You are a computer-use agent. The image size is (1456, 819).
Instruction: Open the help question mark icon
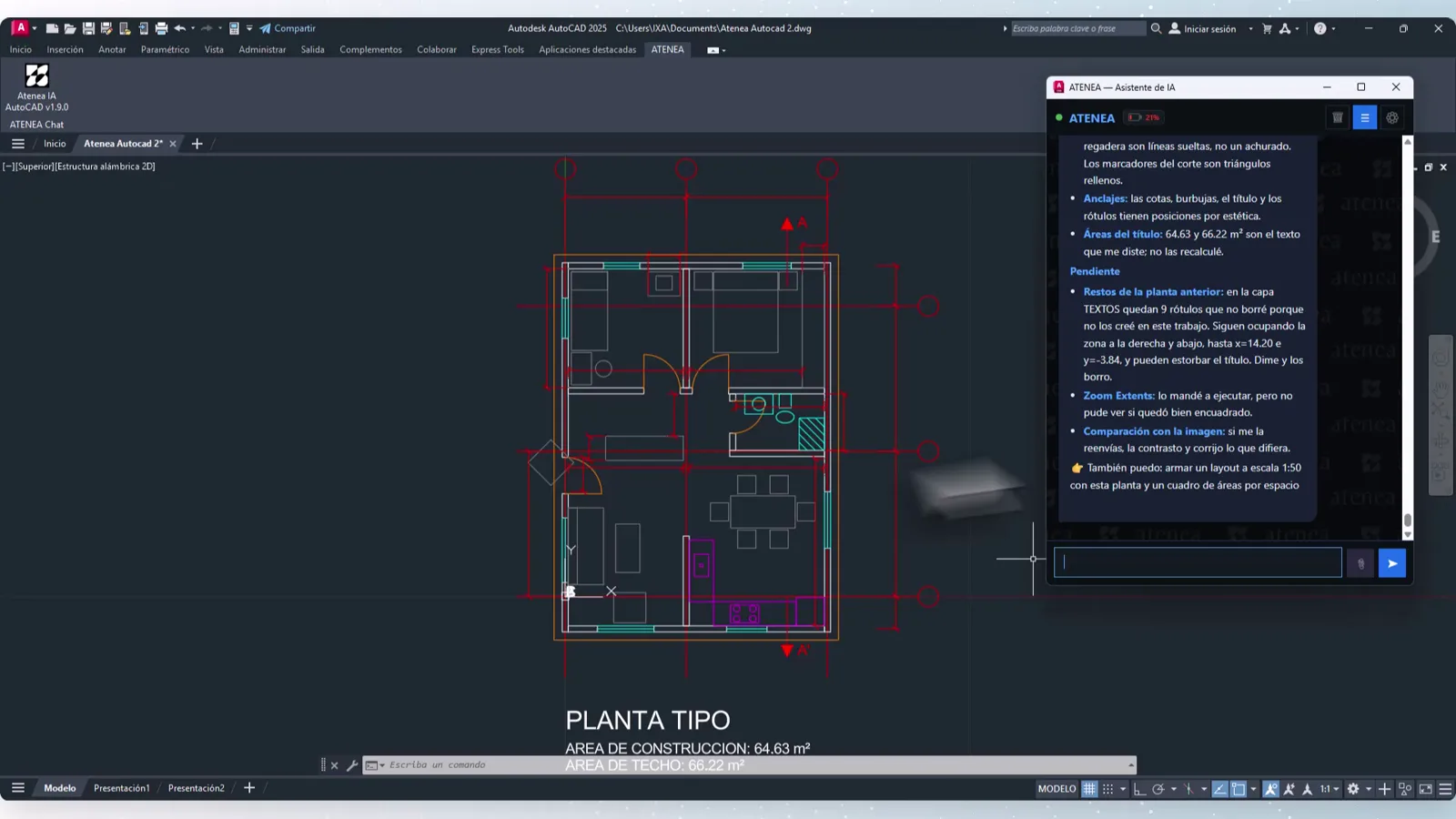(1320, 28)
